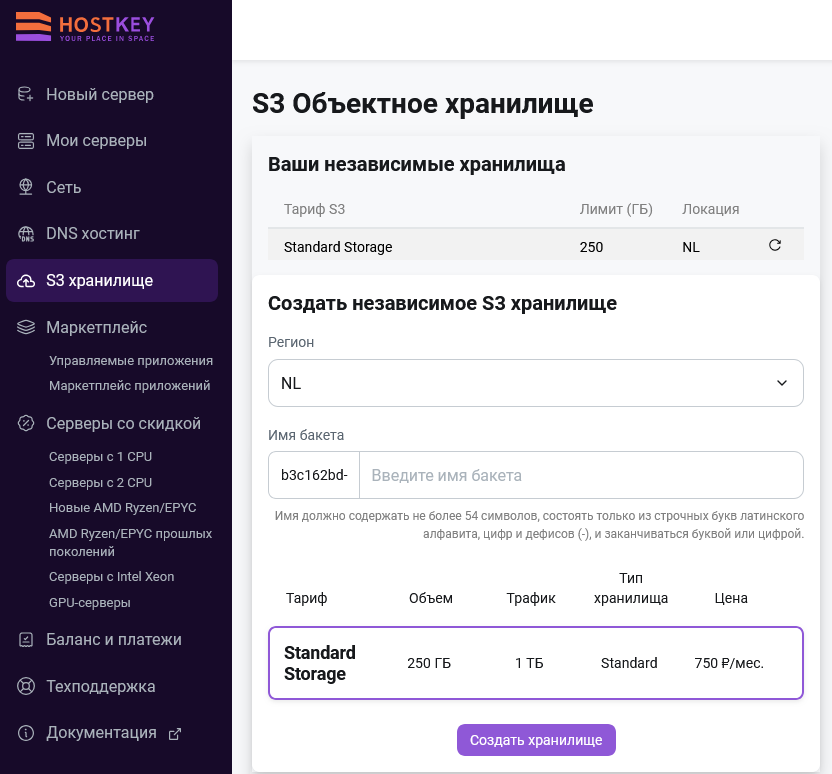Click the Трафик column header
Image resolution: width=832 pixels, height=774 pixels.
[531, 598]
